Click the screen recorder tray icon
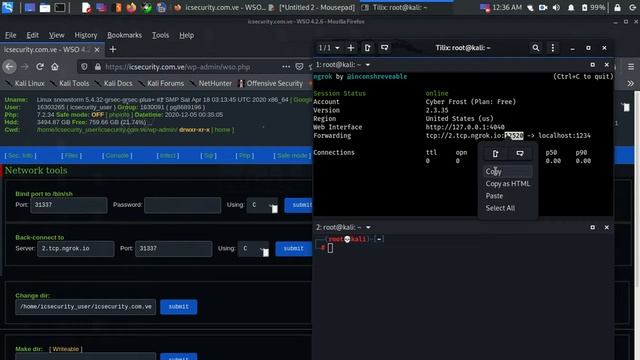640x360 pixels. (x=543, y=7)
